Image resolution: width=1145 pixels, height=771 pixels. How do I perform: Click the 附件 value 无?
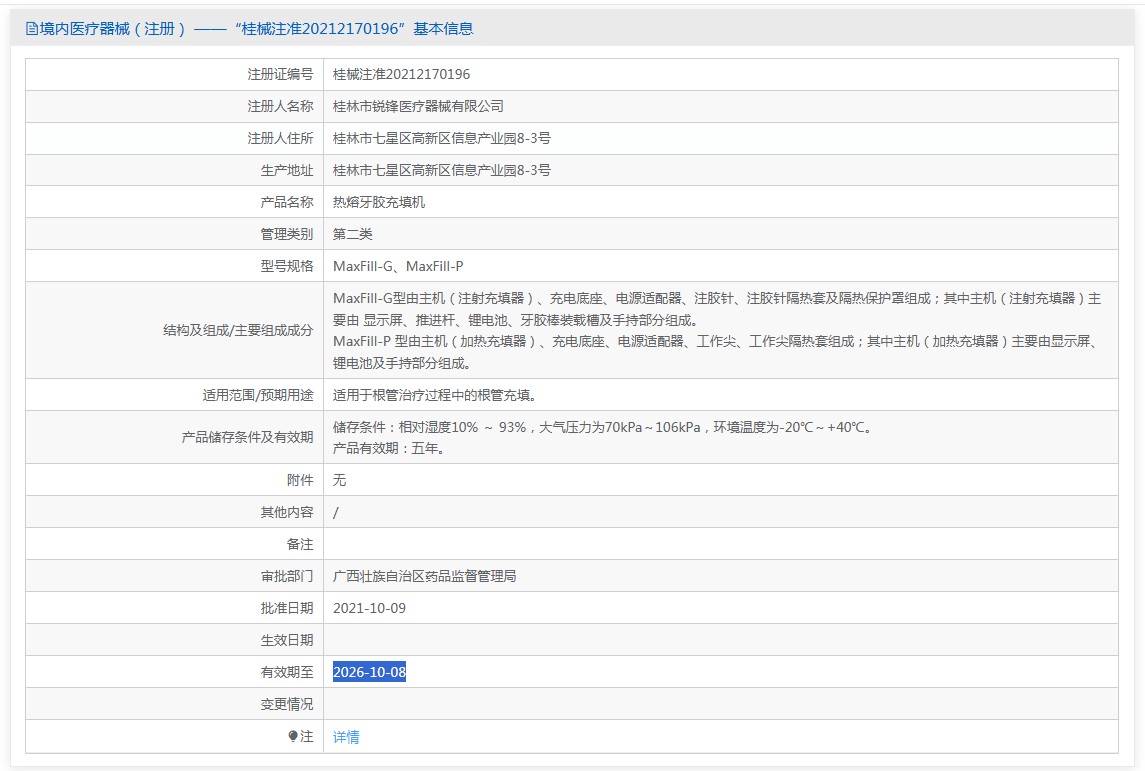pos(340,480)
